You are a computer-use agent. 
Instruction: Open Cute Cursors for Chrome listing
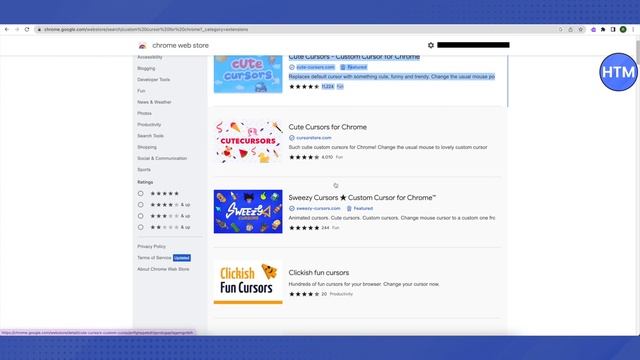pyautogui.click(x=327, y=127)
